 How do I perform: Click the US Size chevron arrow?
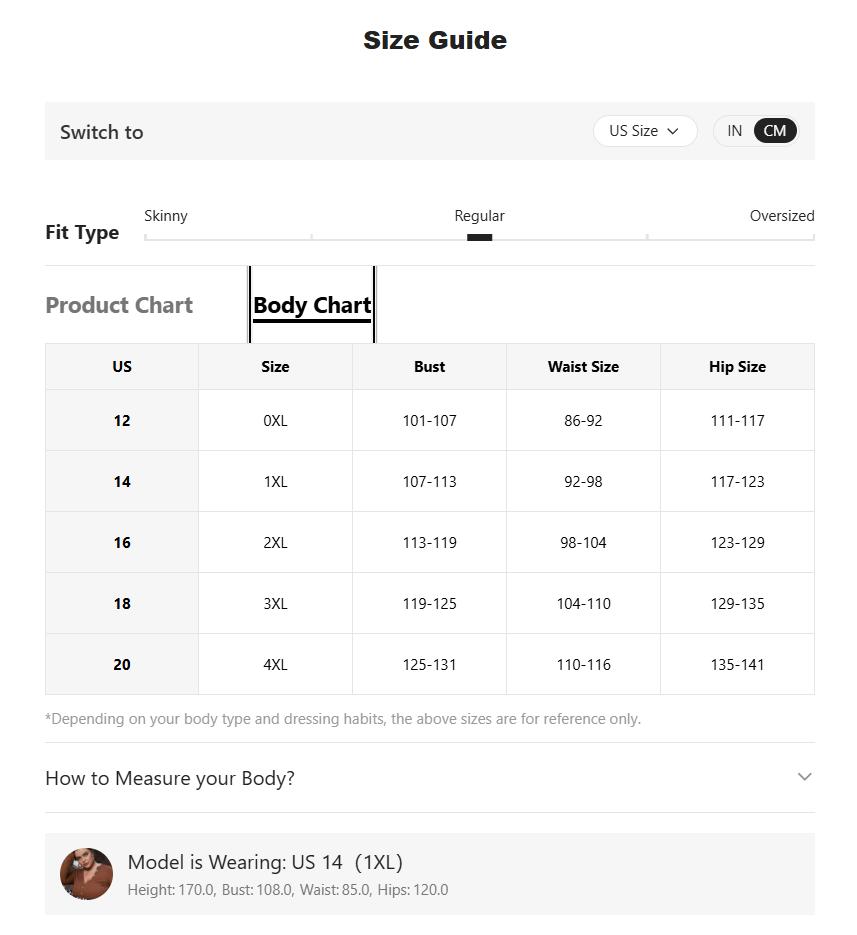tap(673, 131)
